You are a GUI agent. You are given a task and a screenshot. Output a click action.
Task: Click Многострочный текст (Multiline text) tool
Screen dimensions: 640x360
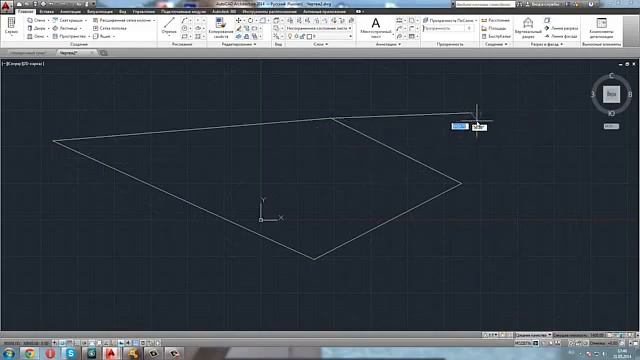coord(376,27)
